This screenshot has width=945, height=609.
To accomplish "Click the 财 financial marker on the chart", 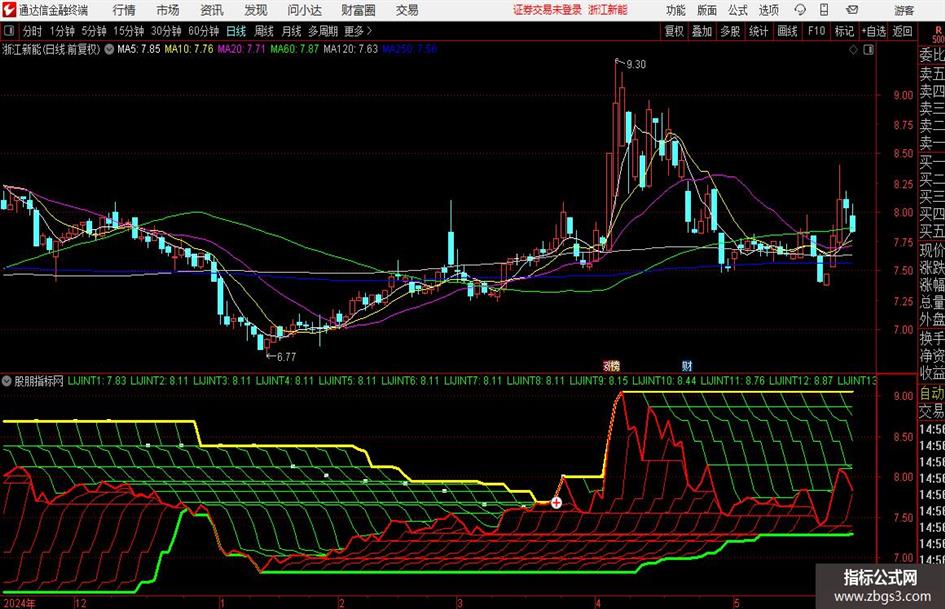I will click(687, 365).
